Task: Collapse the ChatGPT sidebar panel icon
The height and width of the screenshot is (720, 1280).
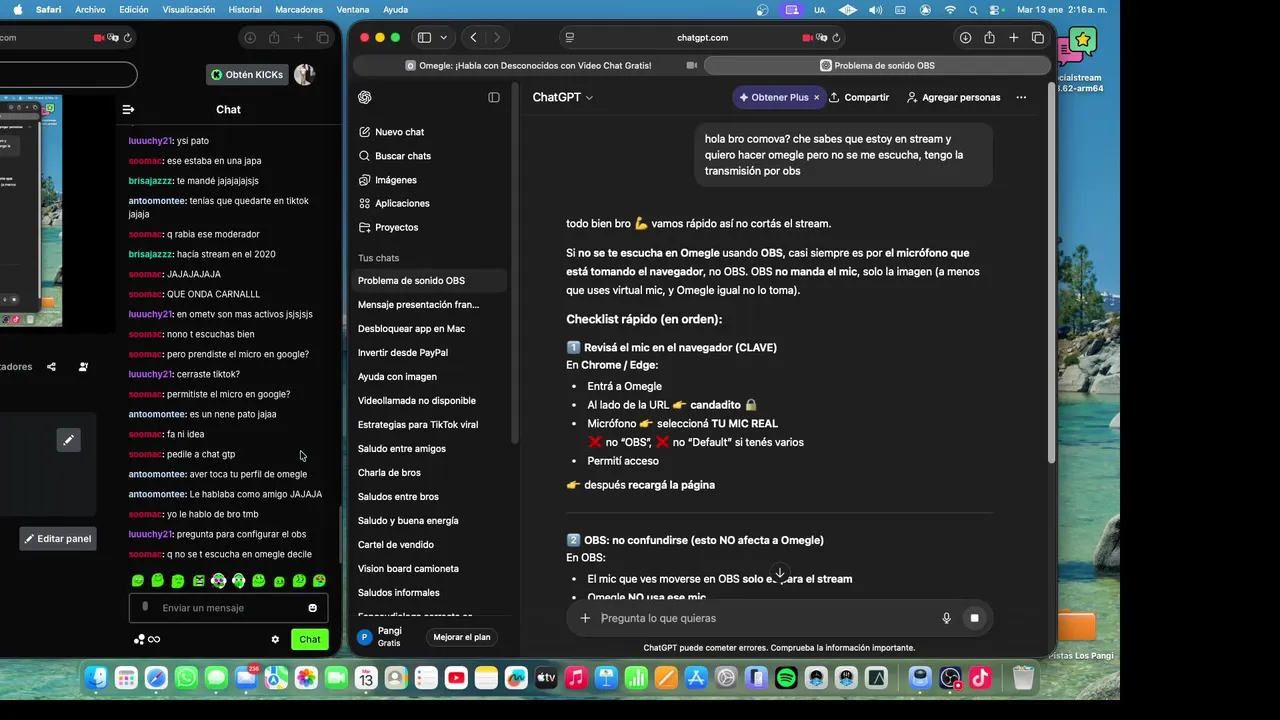Action: 494,97
